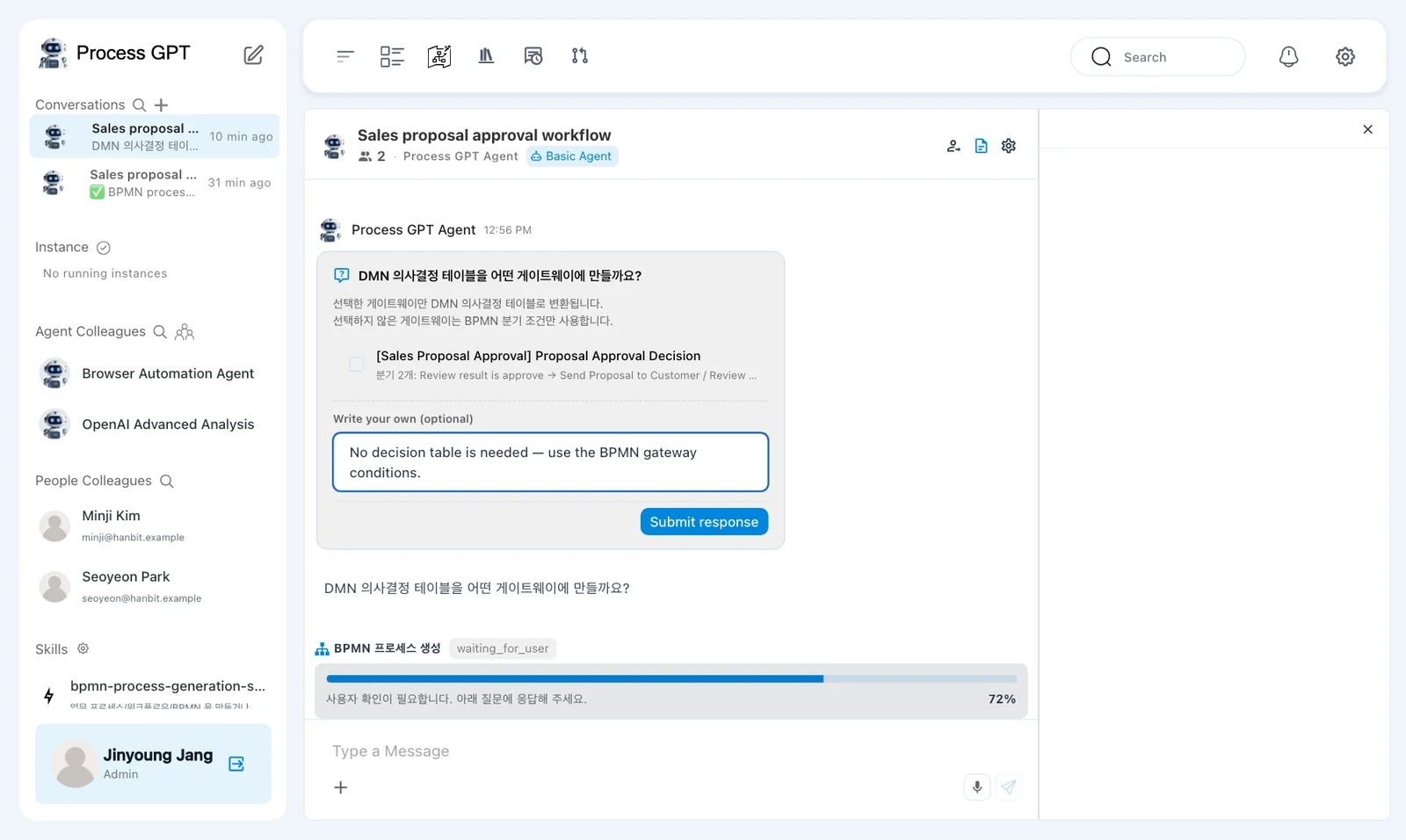Open the first Sales proposal conversation, 10 min ago
Viewport: 1406px width, 840px height.
155,136
